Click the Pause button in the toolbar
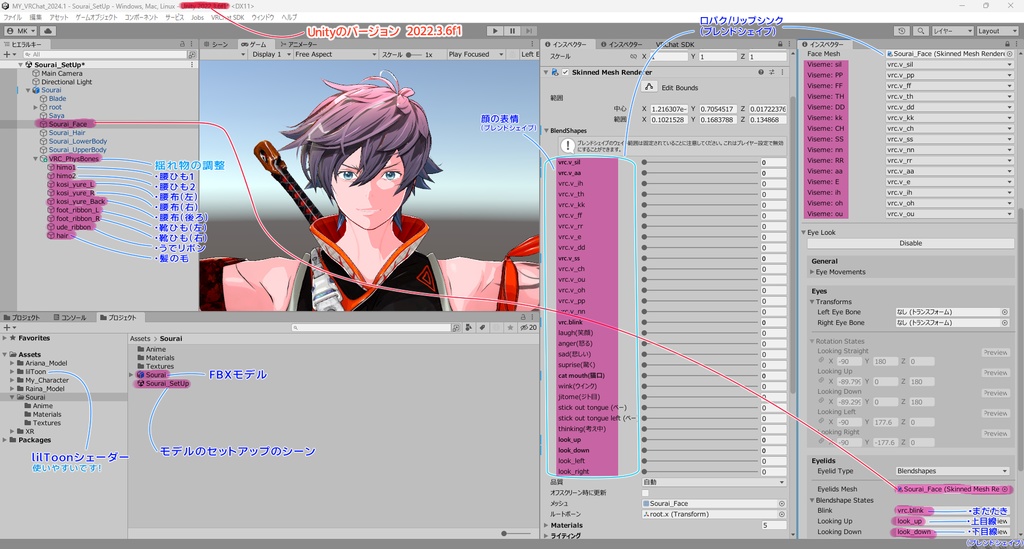This screenshot has width=1024, height=549. [x=512, y=31]
